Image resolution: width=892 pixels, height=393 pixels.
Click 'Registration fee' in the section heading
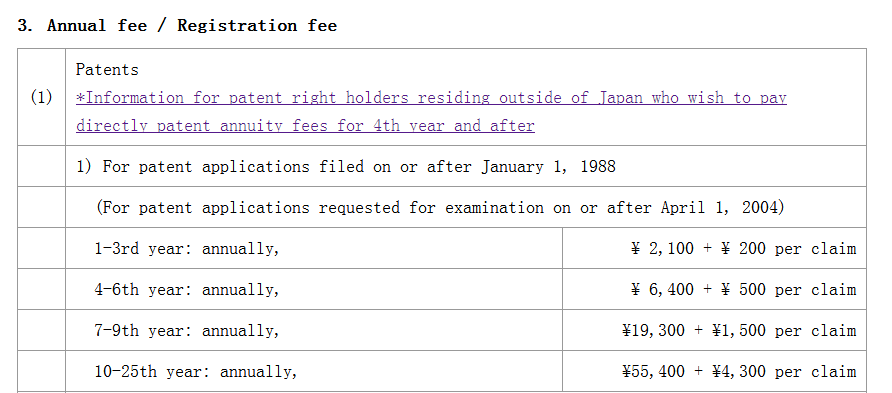click(x=257, y=26)
